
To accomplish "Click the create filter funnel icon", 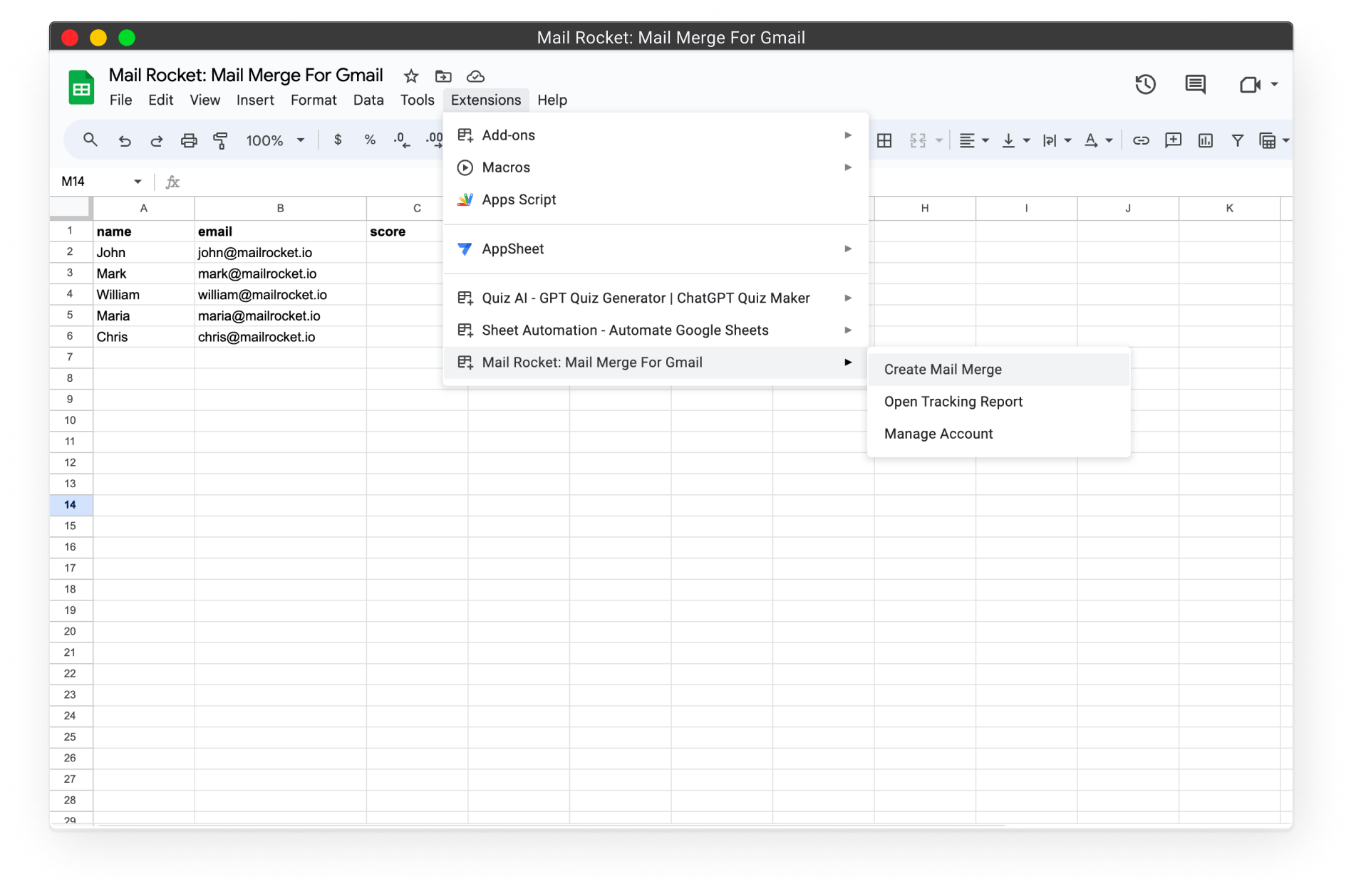I will point(1238,140).
